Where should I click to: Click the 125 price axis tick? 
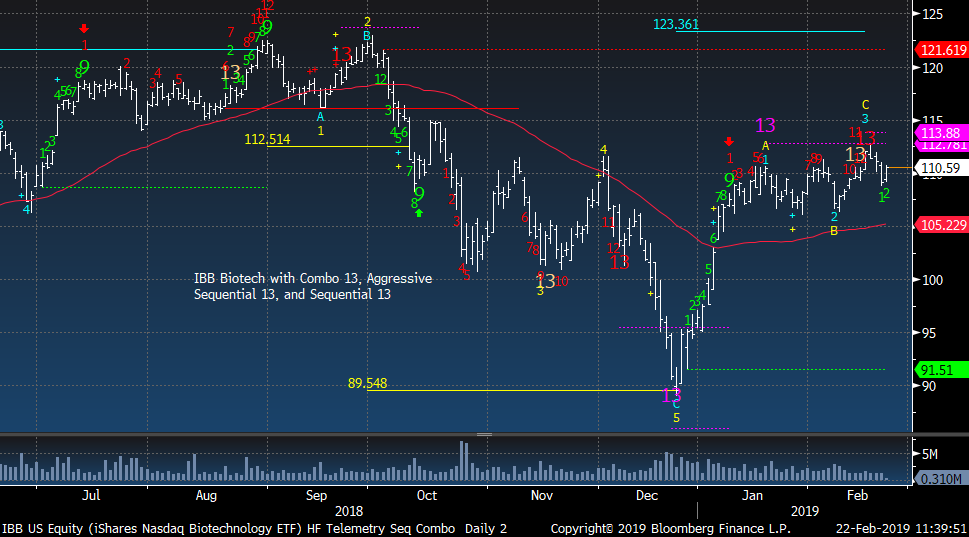point(933,14)
